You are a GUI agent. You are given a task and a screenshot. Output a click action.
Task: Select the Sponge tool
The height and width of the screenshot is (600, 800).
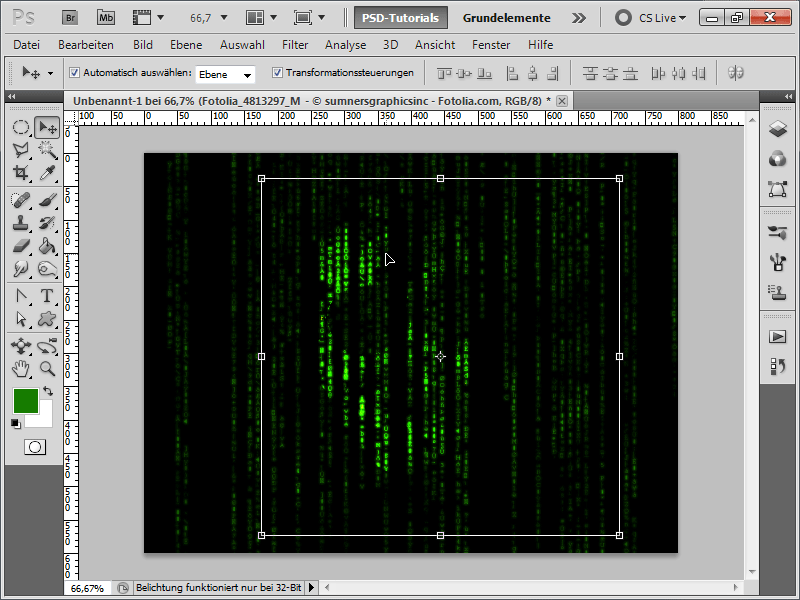47,268
